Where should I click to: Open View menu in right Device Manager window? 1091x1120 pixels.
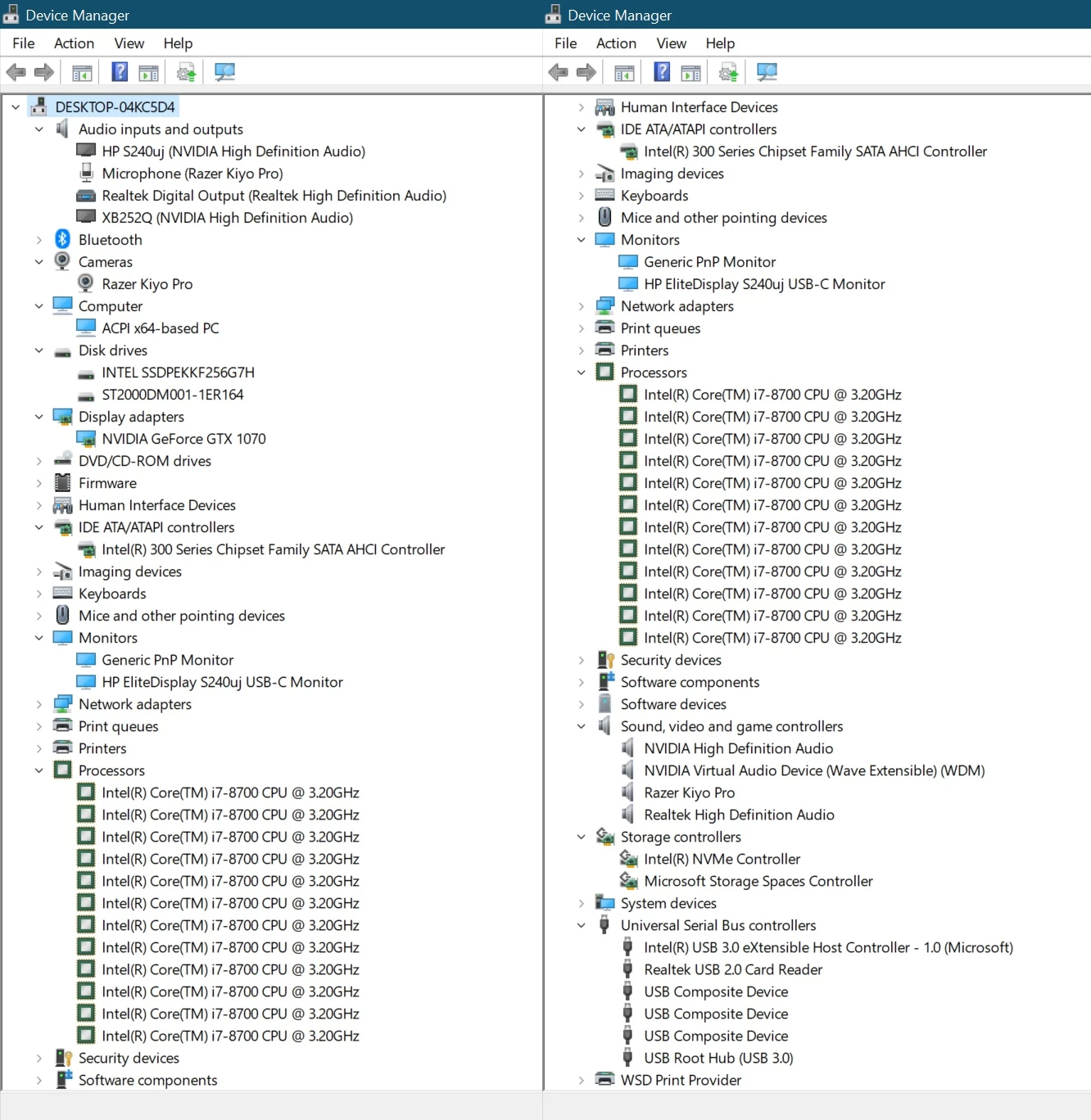pos(672,43)
